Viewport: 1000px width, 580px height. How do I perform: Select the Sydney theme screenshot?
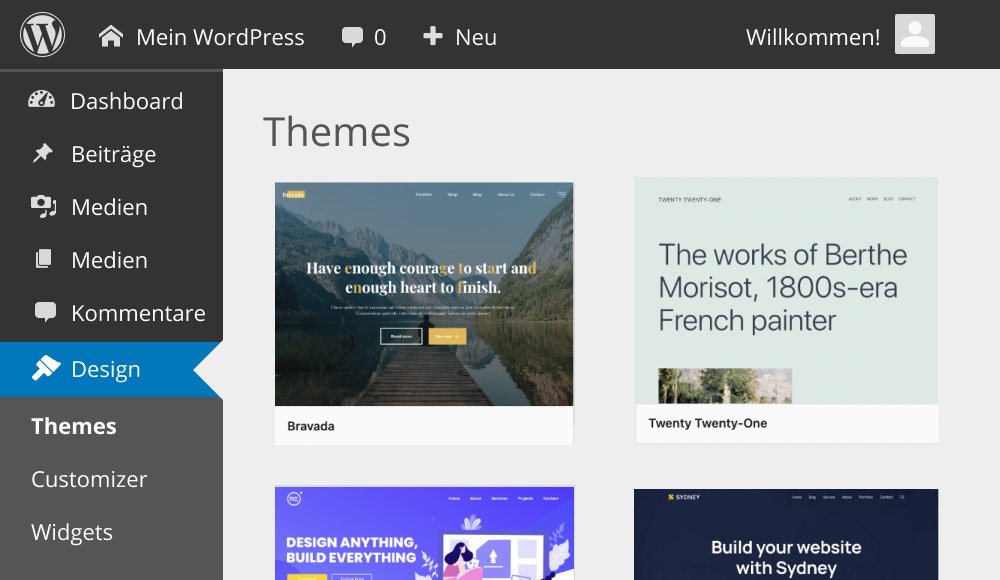[786, 535]
